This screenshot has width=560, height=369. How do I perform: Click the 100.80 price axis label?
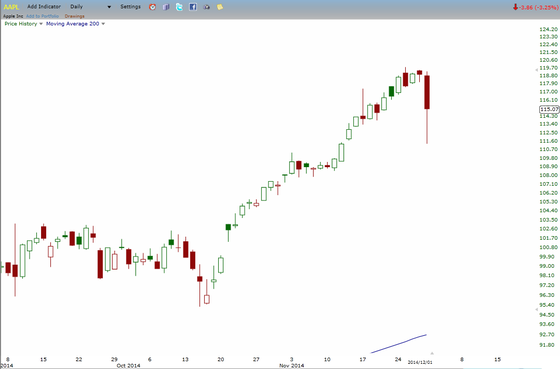[x=548, y=247]
